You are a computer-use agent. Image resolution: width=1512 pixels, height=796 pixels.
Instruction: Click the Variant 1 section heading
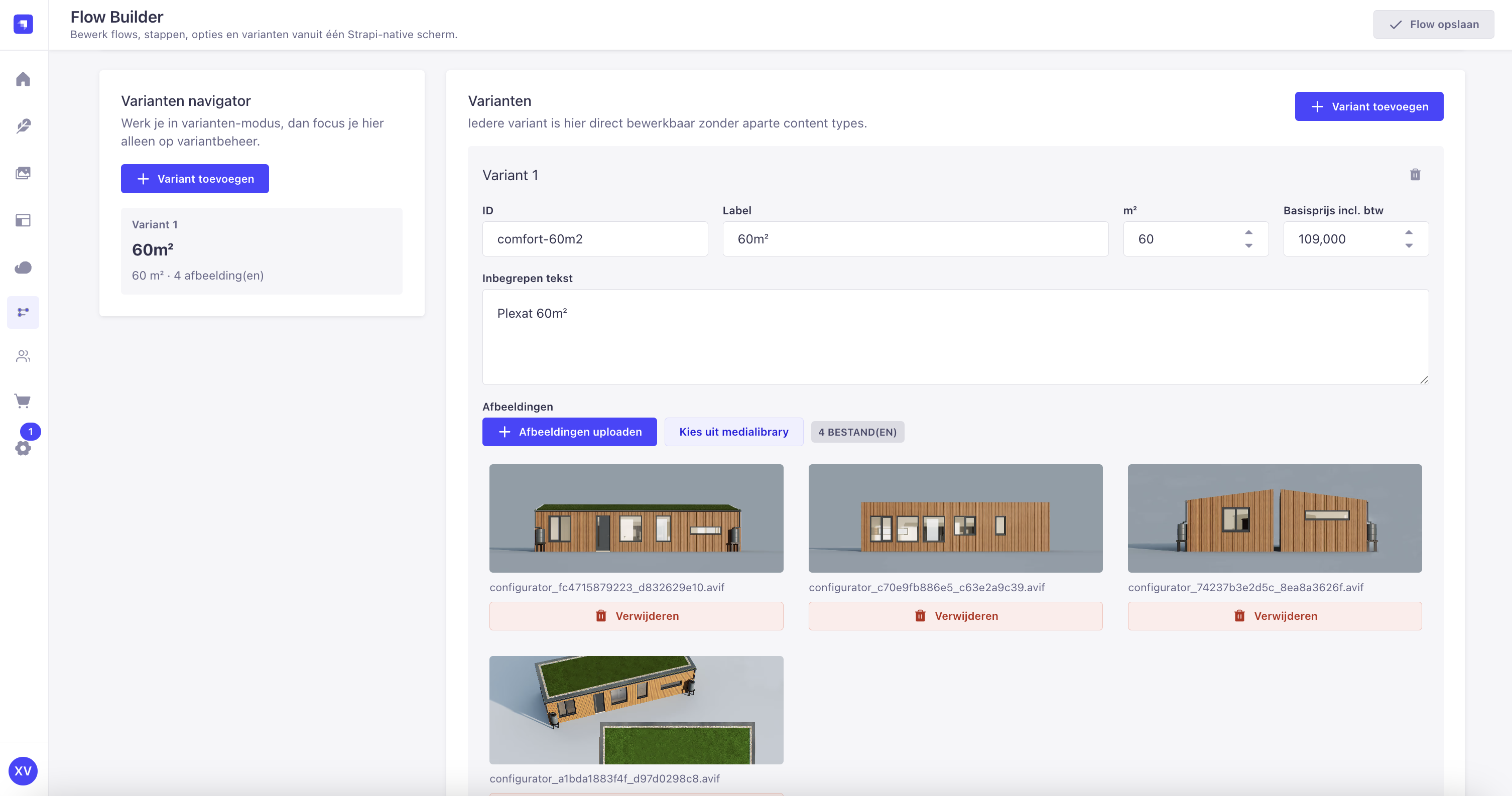pos(510,175)
